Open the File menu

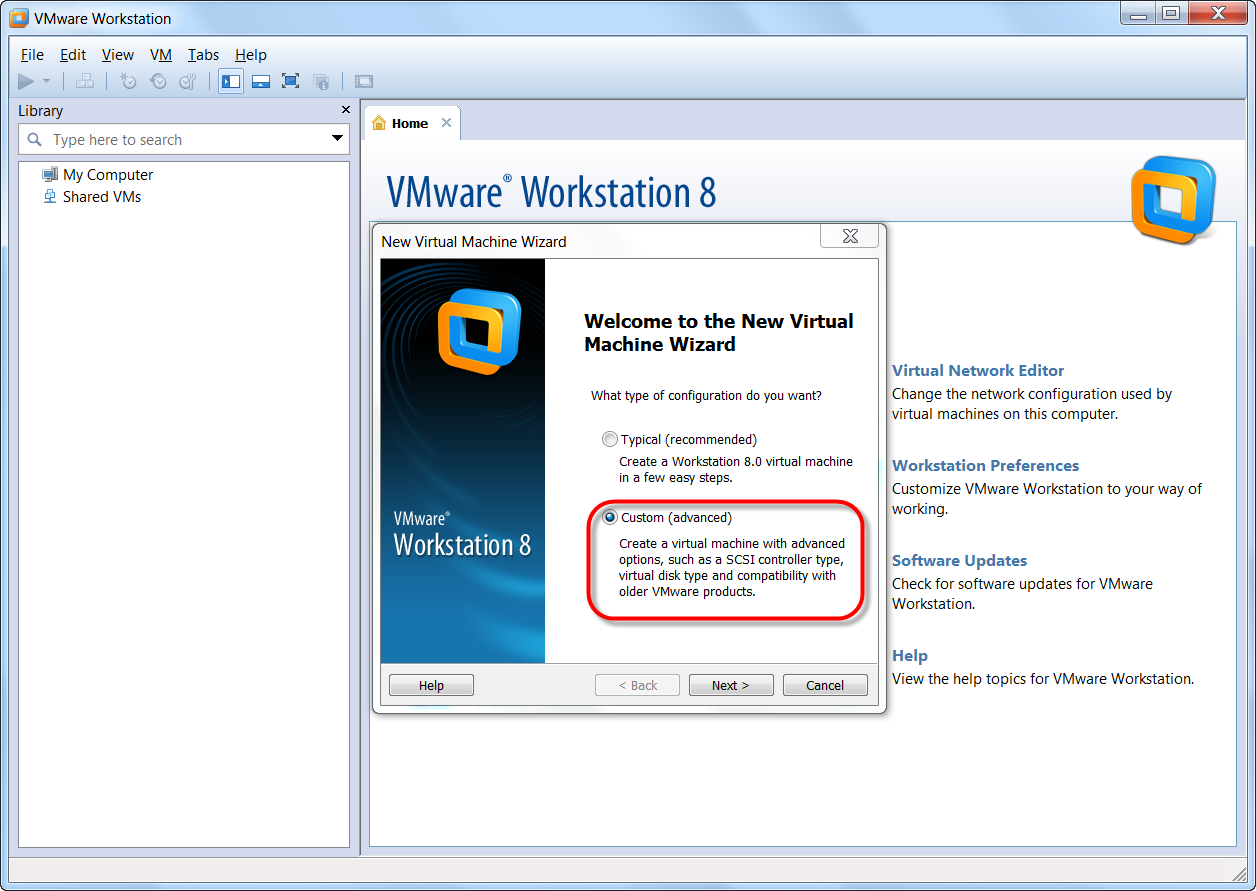(x=32, y=55)
